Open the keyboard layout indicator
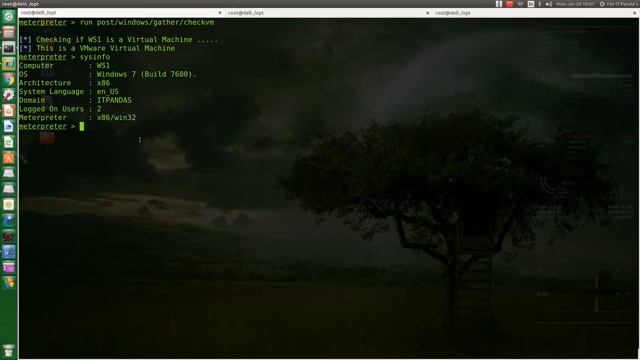 (531, 4)
